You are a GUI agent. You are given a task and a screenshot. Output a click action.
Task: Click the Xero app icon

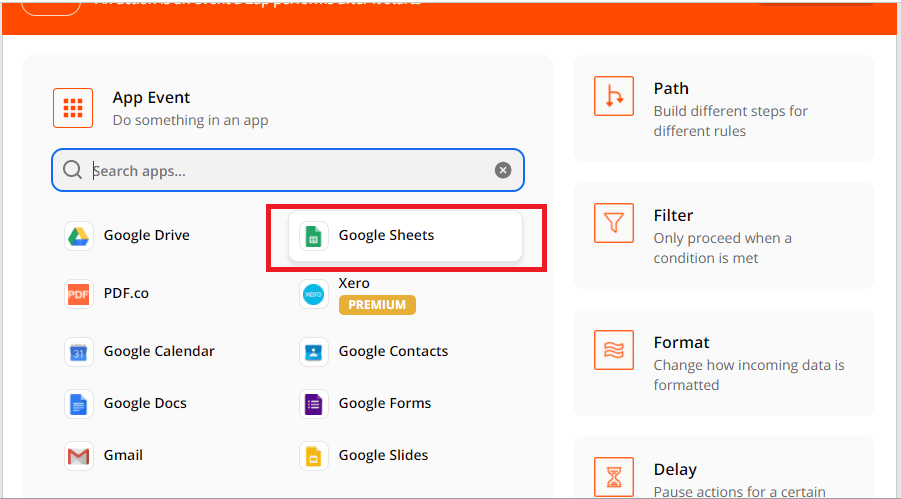[314, 294]
